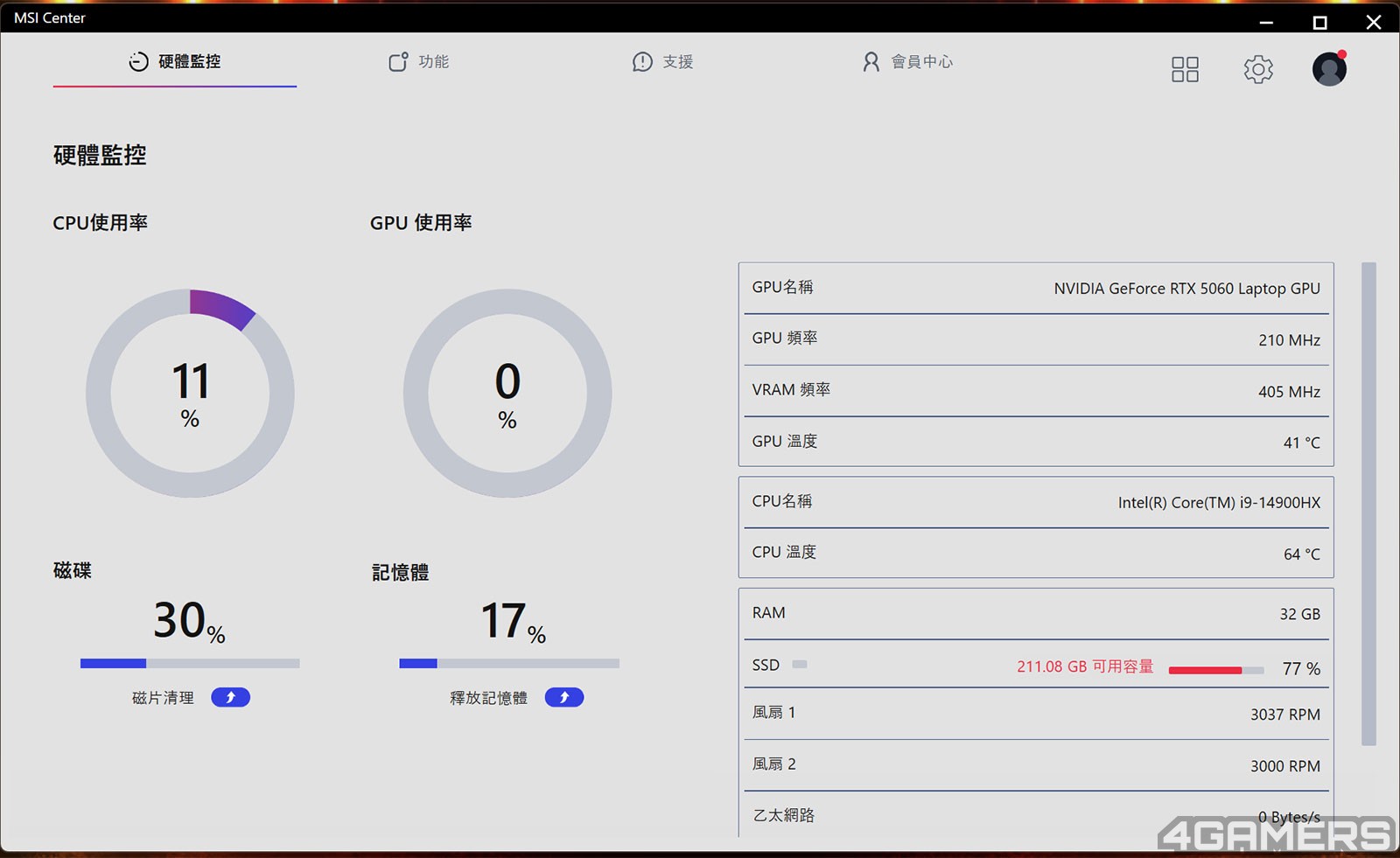Click the free memory rocket button

pos(563,697)
